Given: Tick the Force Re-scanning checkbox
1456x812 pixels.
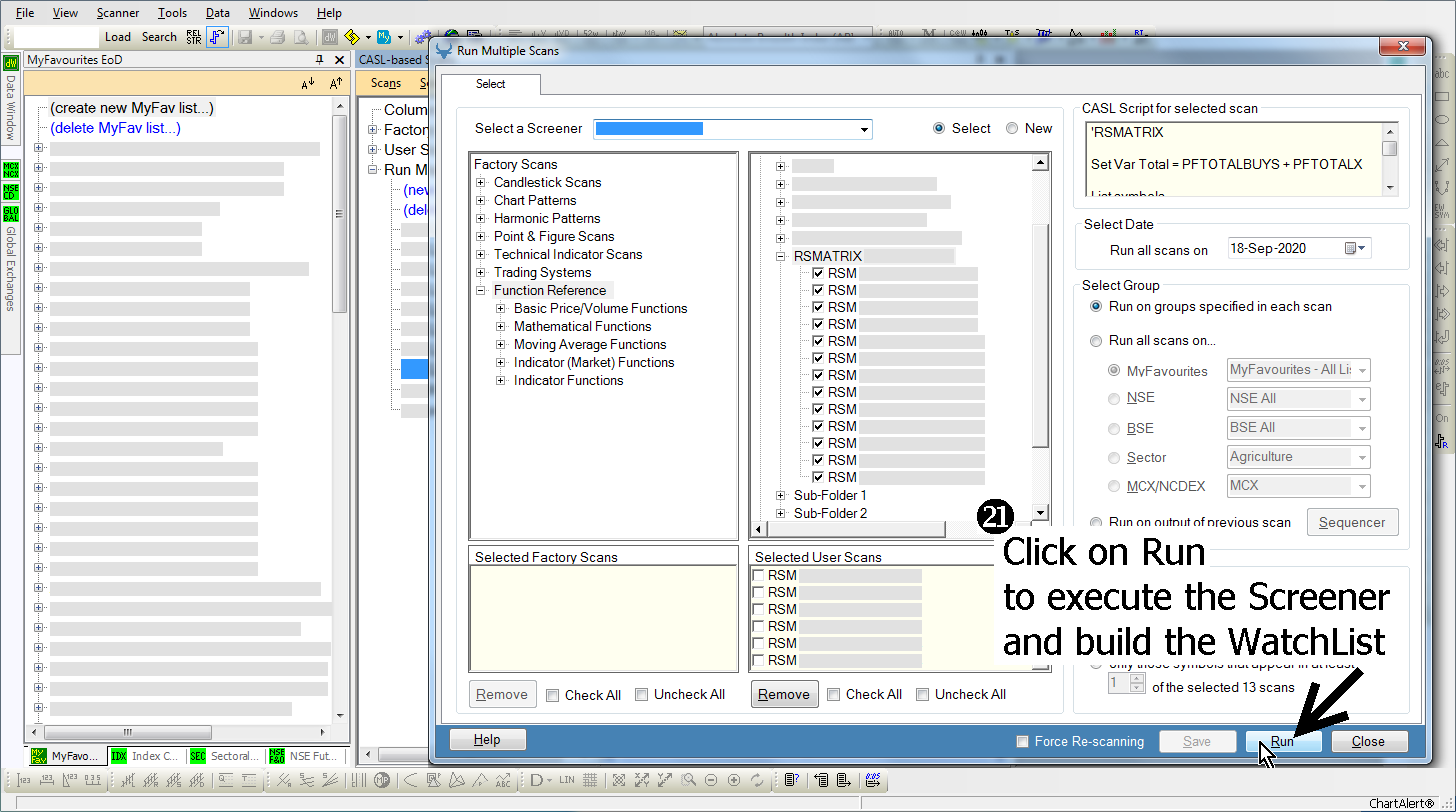Looking at the screenshot, I should click(1022, 741).
